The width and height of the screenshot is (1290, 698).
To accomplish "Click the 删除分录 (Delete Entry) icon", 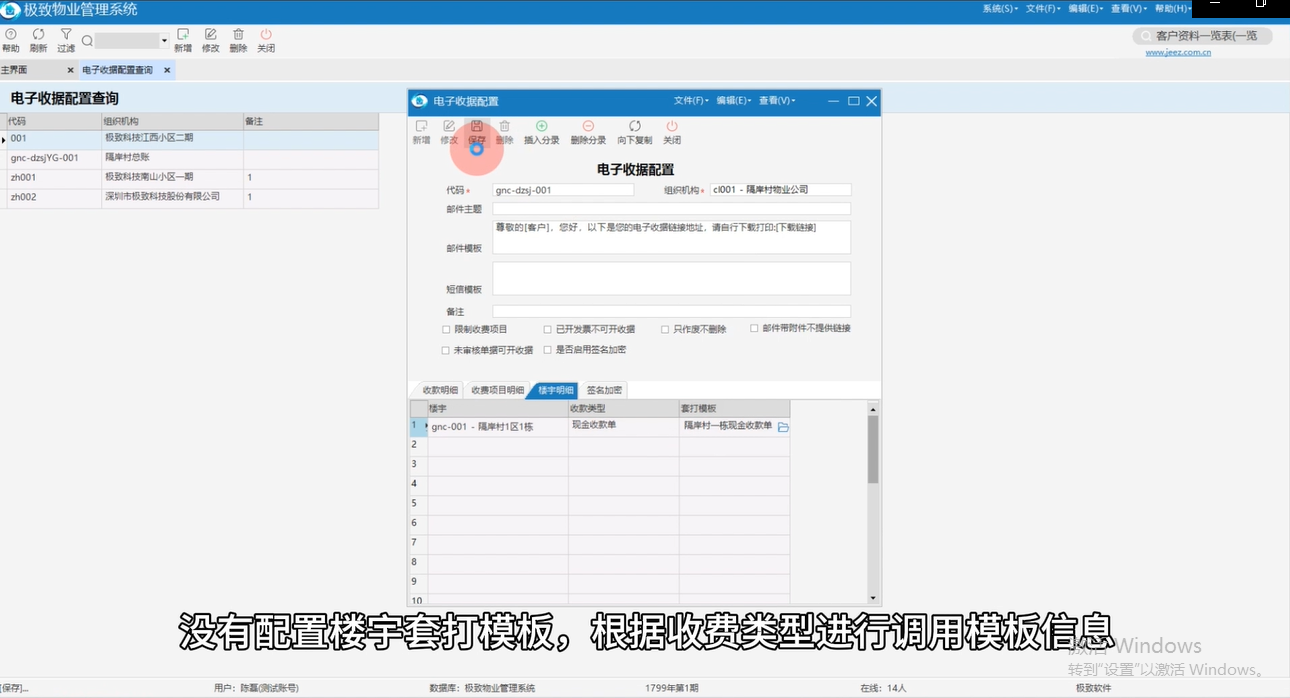I will (587, 131).
